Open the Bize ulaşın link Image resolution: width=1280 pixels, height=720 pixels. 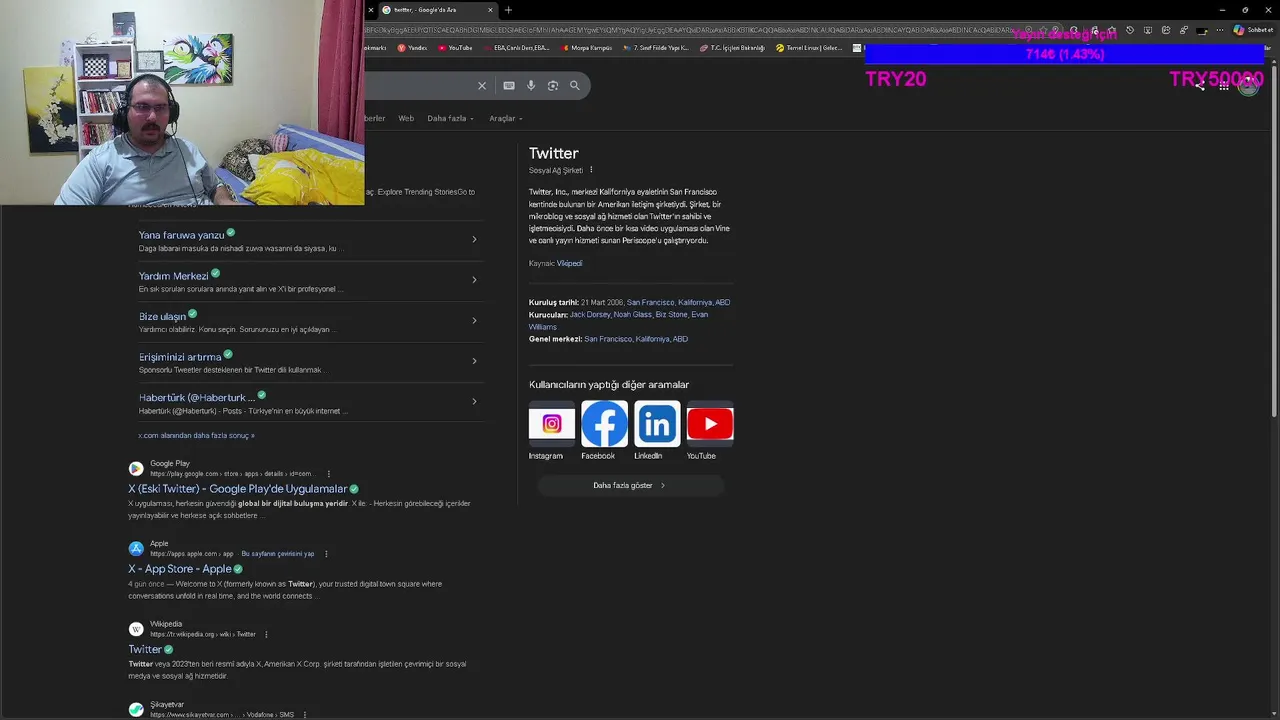(162, 316)
